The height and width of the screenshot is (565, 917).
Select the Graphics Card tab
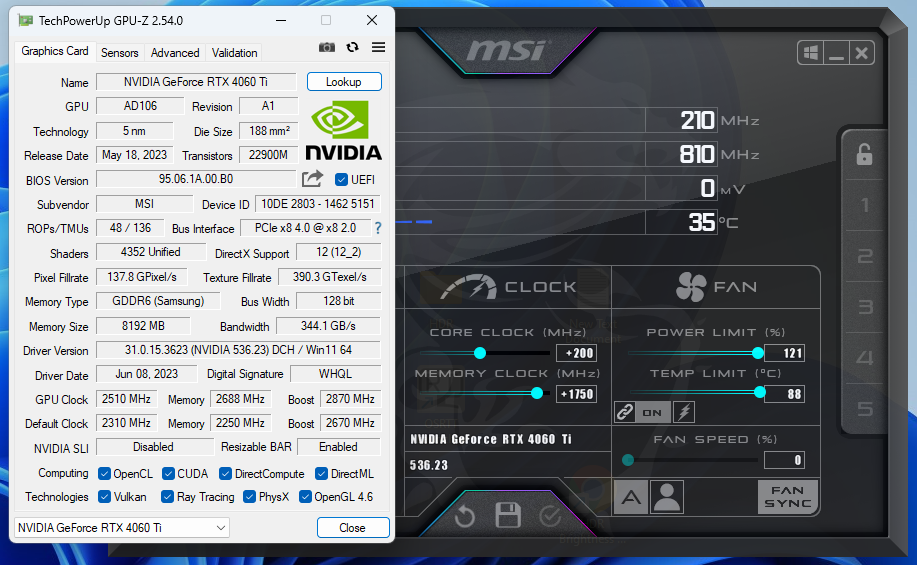pos(55,51)
